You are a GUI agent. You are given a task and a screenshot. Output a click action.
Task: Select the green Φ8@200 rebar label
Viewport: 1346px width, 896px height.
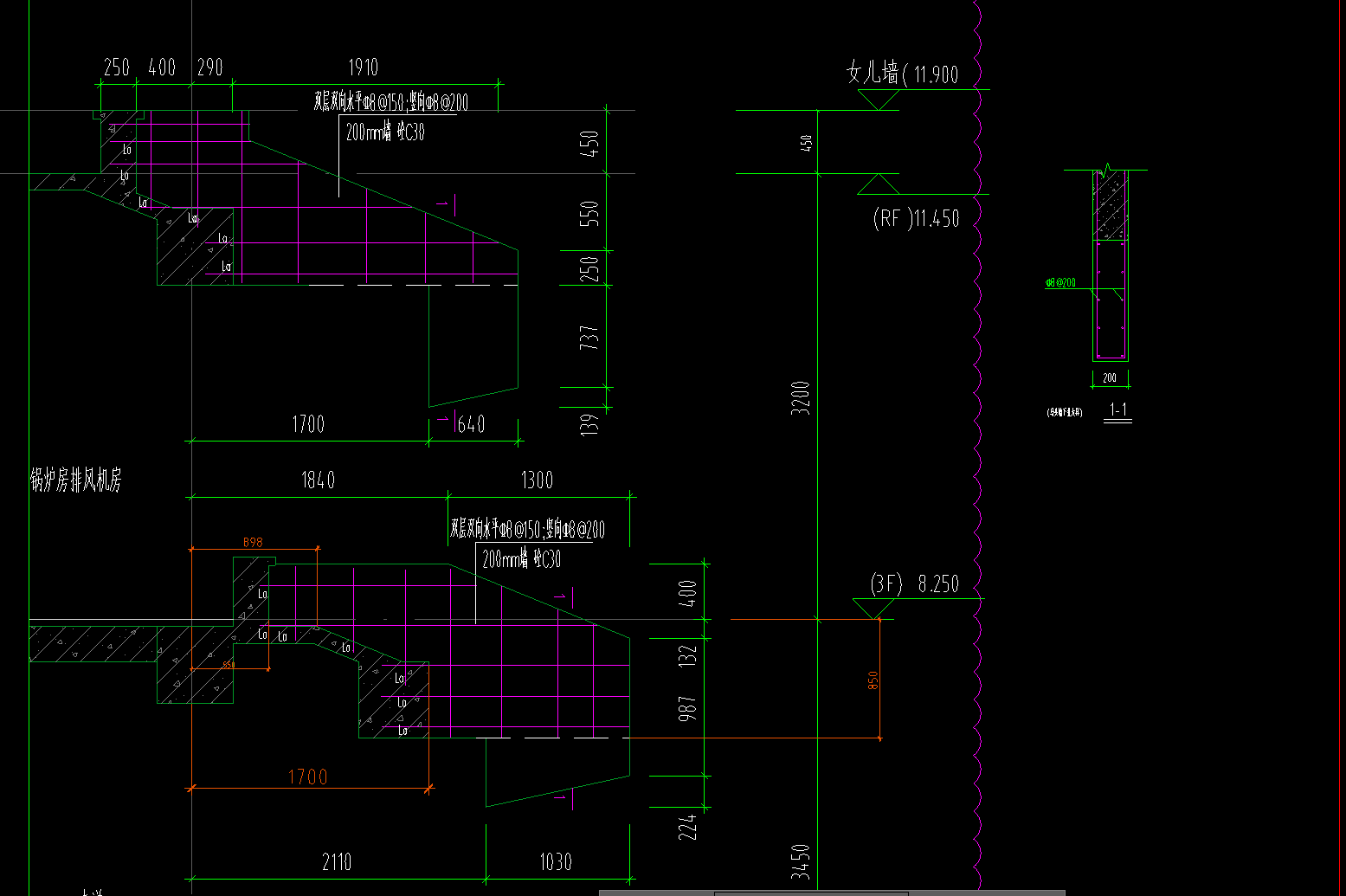click(x=1060, y=282)
